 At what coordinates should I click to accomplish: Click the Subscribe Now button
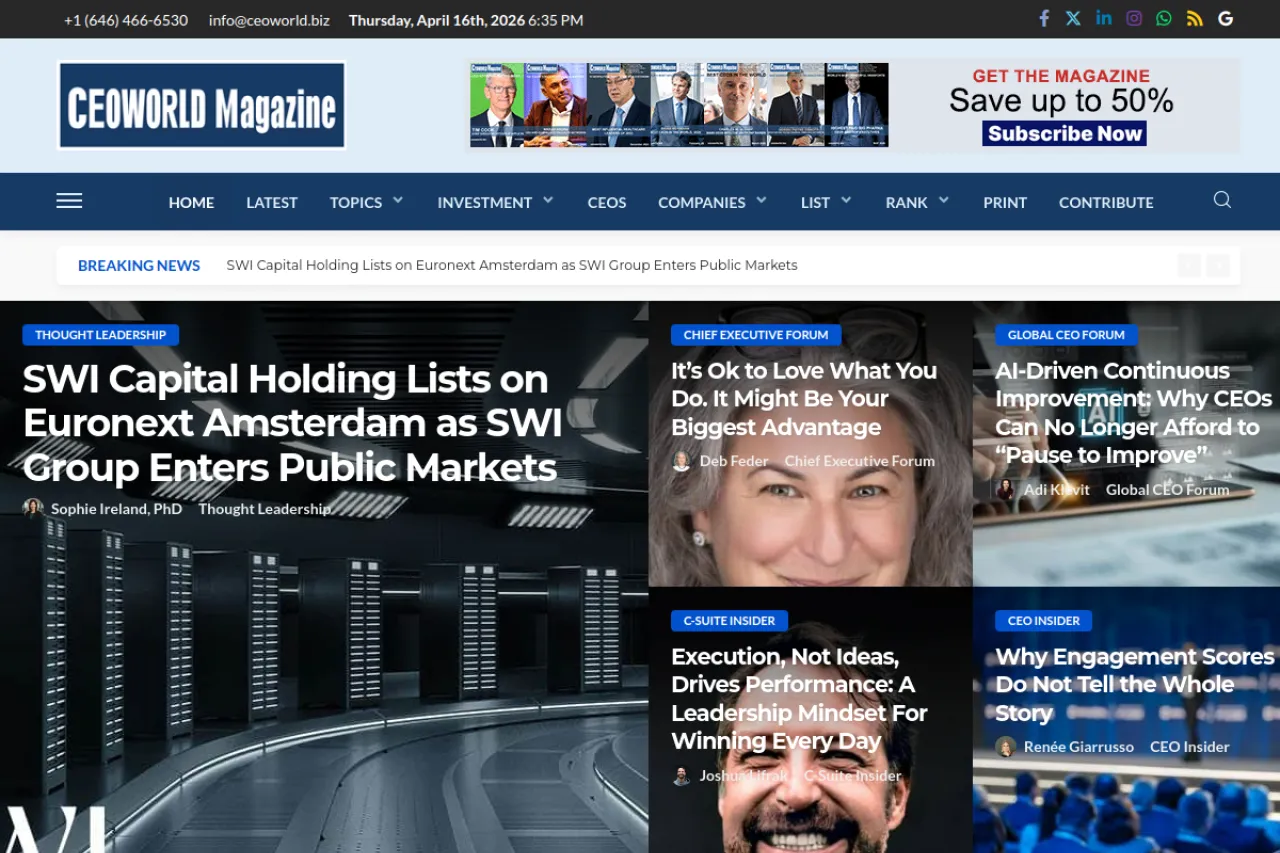1065,133
